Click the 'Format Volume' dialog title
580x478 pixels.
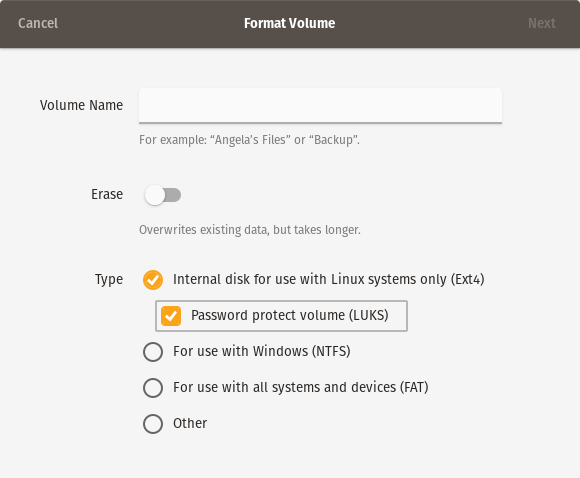coord(290,23)
